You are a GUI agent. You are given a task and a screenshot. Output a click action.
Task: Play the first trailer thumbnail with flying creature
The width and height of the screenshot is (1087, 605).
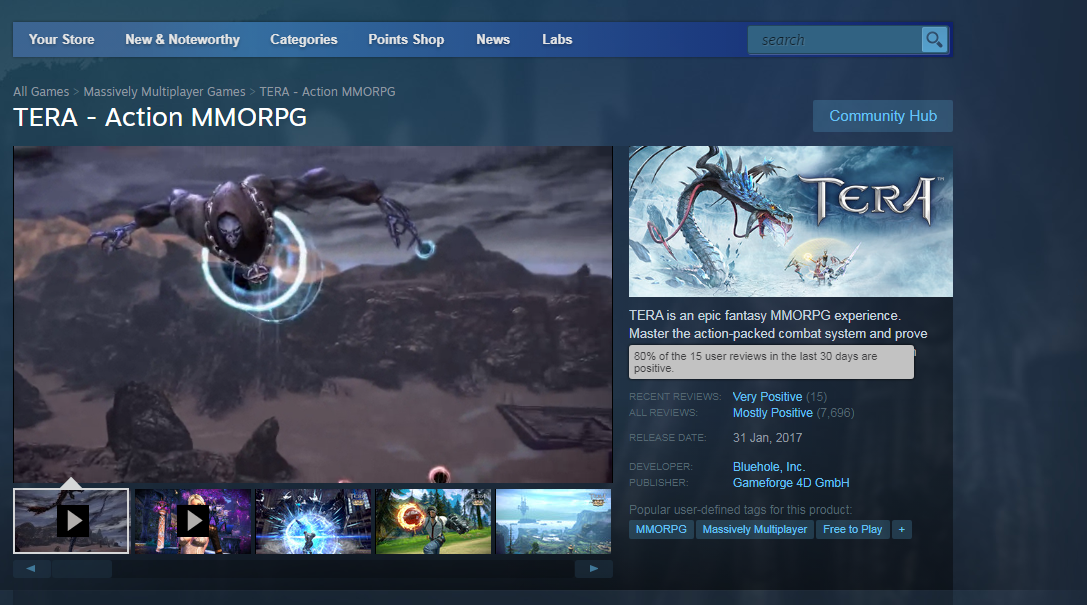pyautogui.click(x=71, y=521)
